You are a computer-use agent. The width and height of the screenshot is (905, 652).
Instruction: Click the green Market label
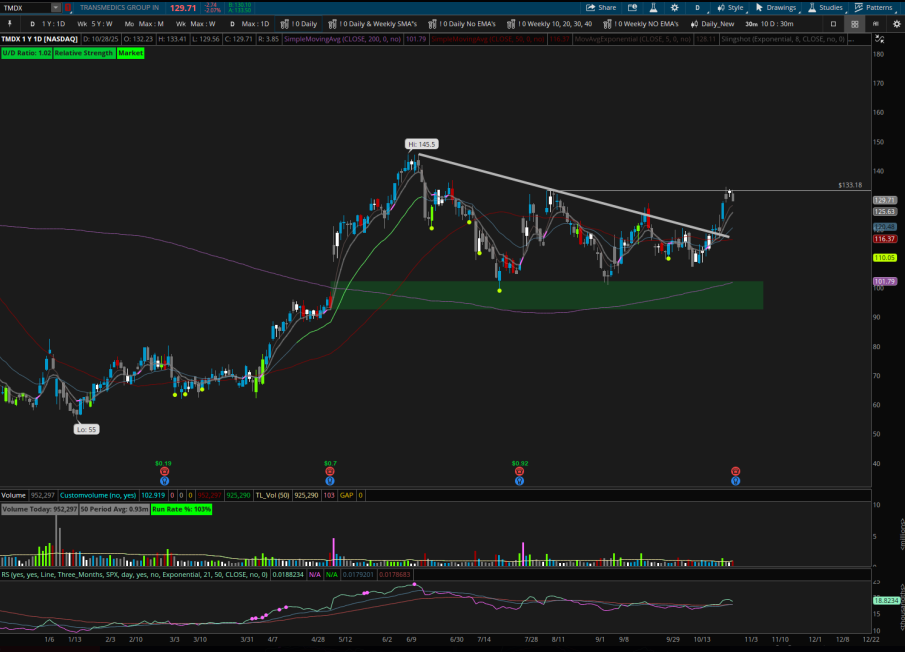click(x=130, y=53)
